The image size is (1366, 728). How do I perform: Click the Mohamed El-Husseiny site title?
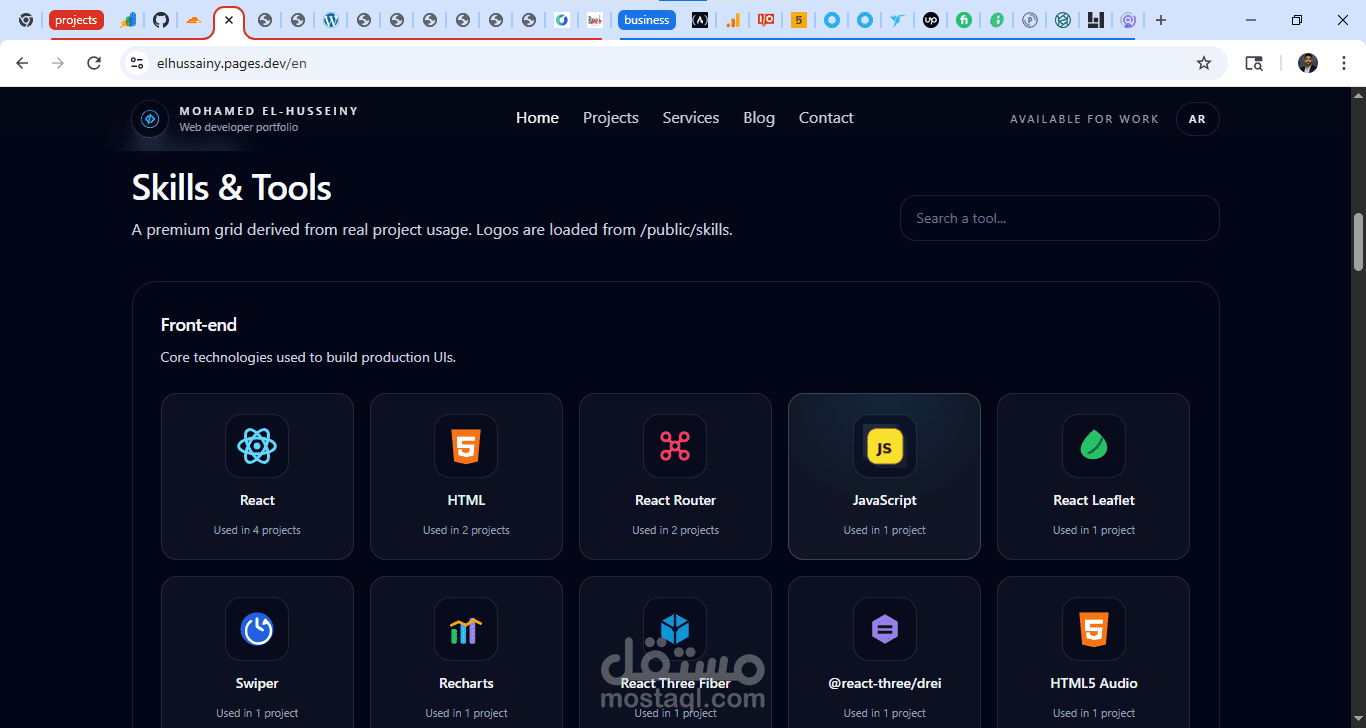pos(269,111)
